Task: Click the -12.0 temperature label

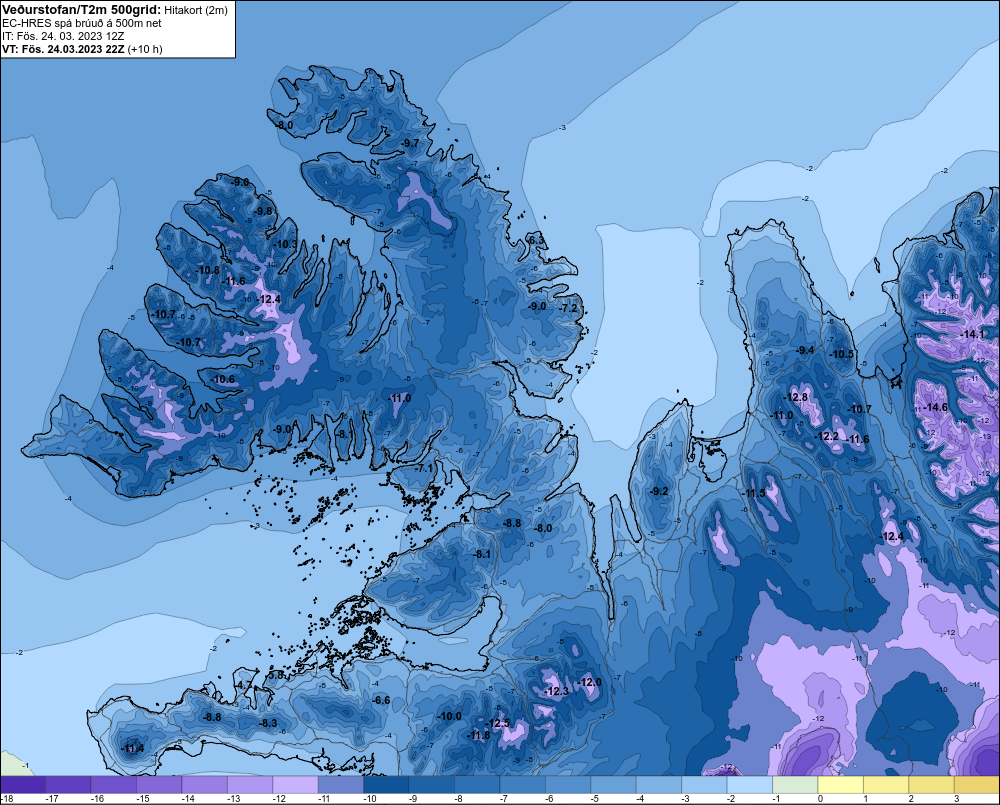Action: [x=589, y=682]
